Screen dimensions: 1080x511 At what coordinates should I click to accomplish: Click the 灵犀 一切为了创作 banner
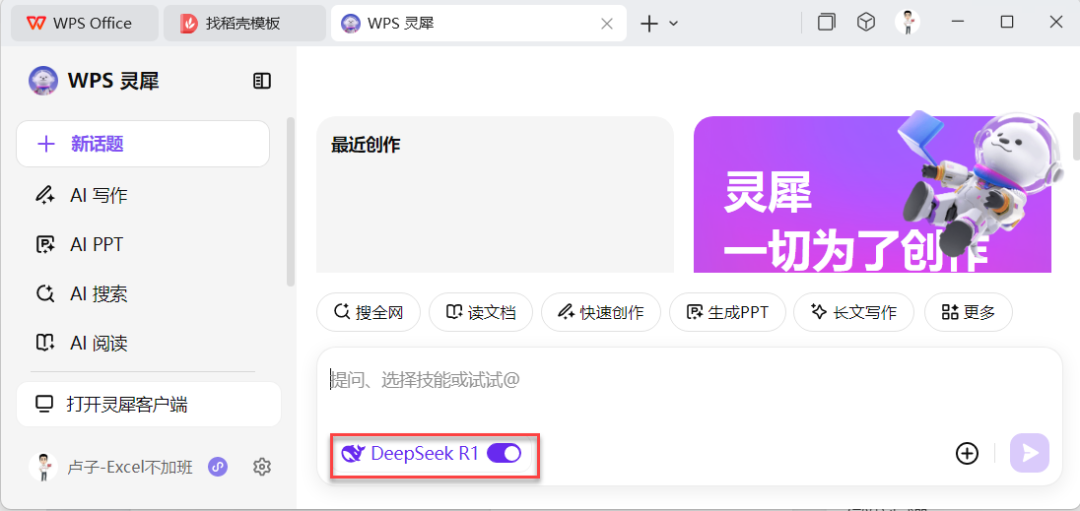pyautogui.click(x=872, y=194)
